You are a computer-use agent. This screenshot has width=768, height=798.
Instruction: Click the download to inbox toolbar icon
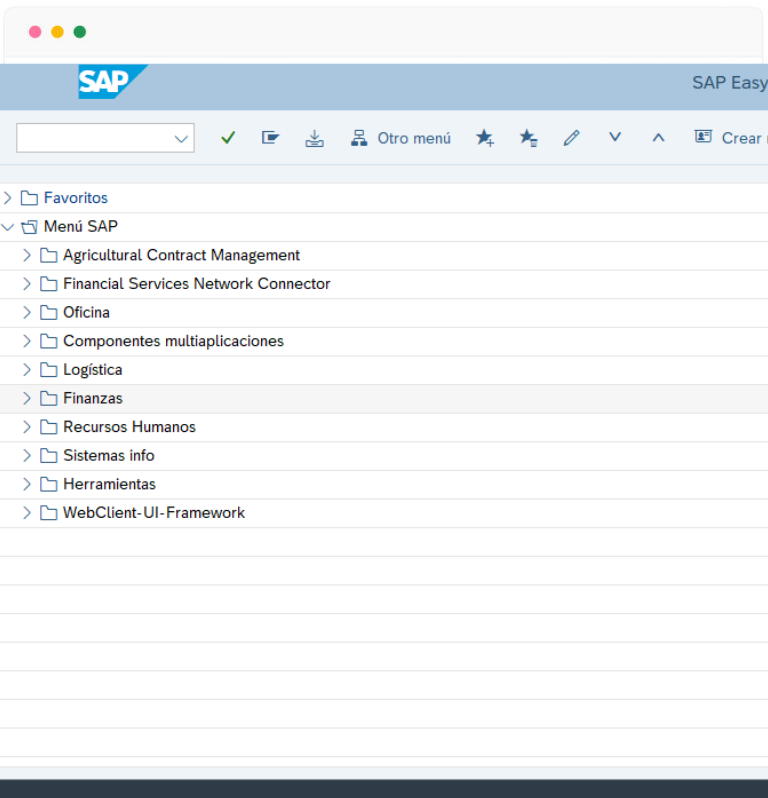click(x=314, y=138)
